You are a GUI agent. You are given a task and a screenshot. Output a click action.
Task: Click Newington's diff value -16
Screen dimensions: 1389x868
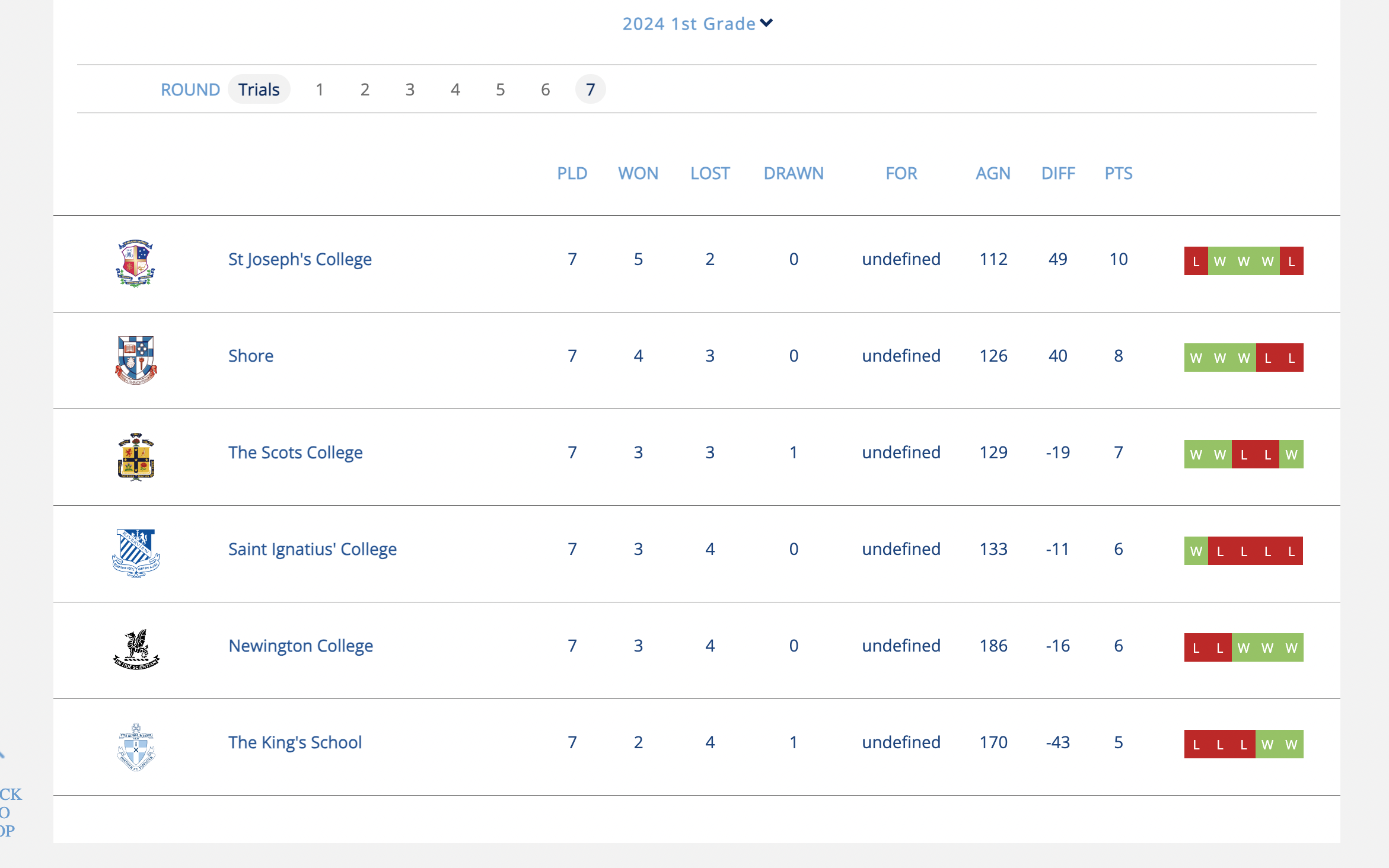point(1058,646)
